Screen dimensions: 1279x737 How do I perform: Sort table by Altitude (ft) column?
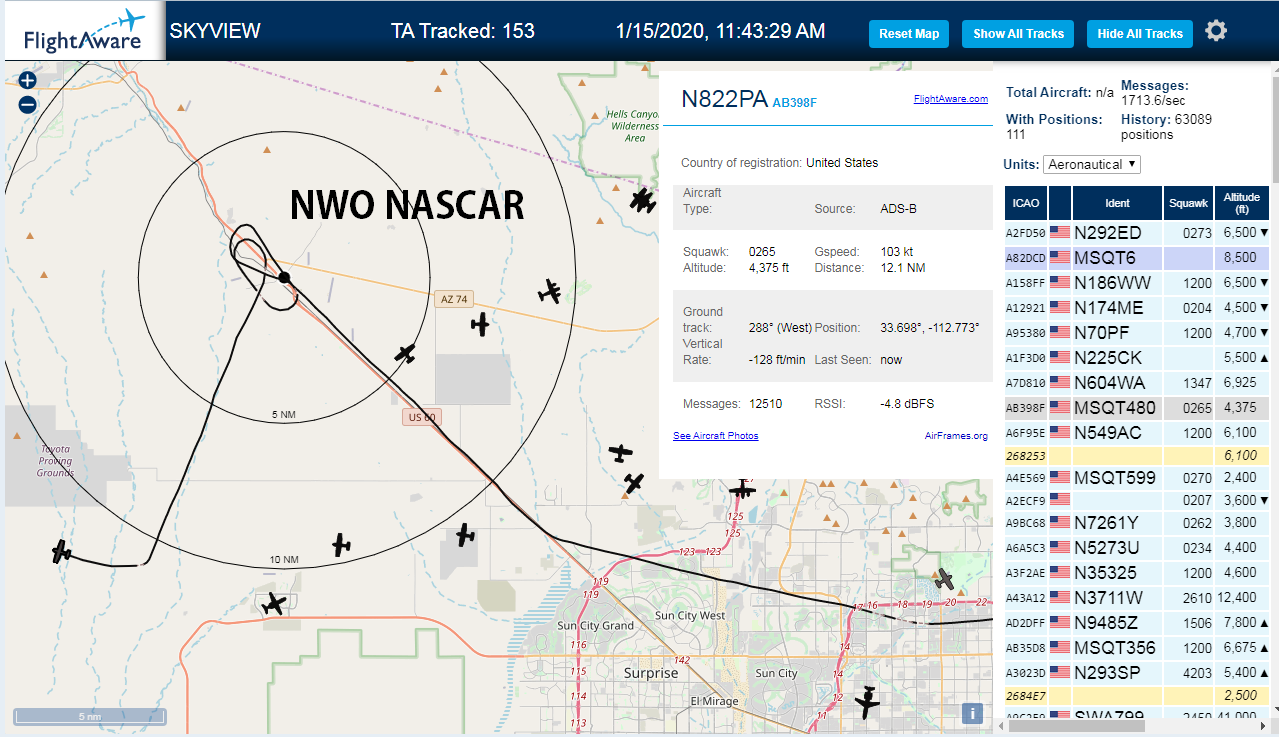click(1242, 203)
